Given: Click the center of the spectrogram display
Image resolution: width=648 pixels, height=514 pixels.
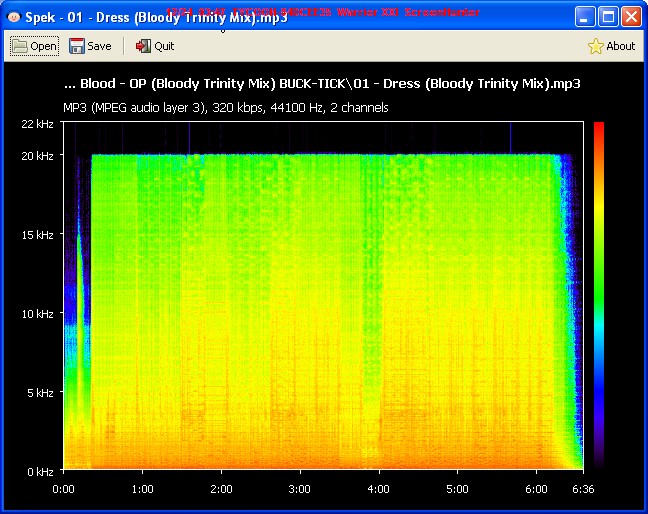Looking at the screenshot, I should pos(322,295).
